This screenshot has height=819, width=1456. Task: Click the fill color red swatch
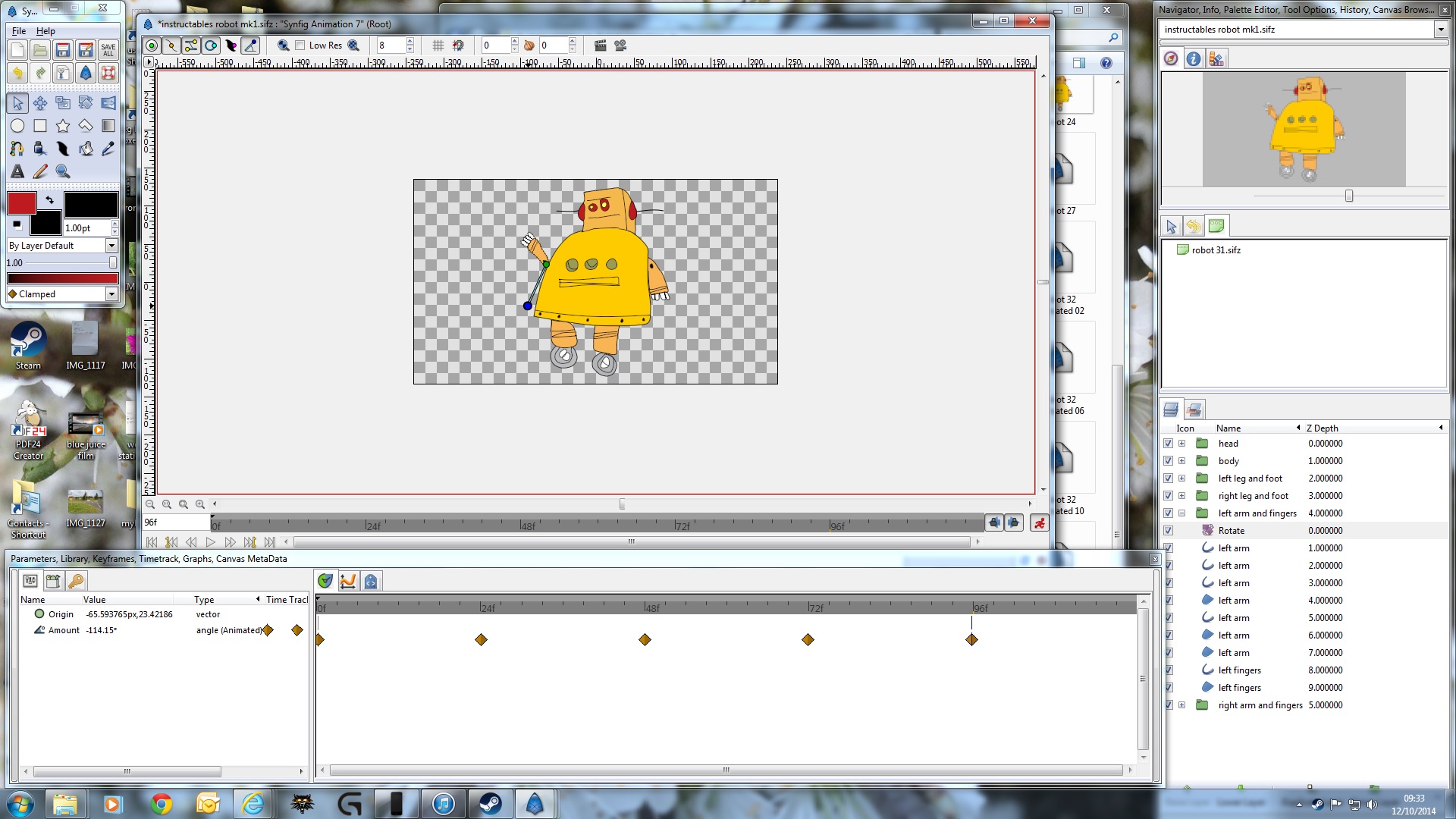(22, 203)
